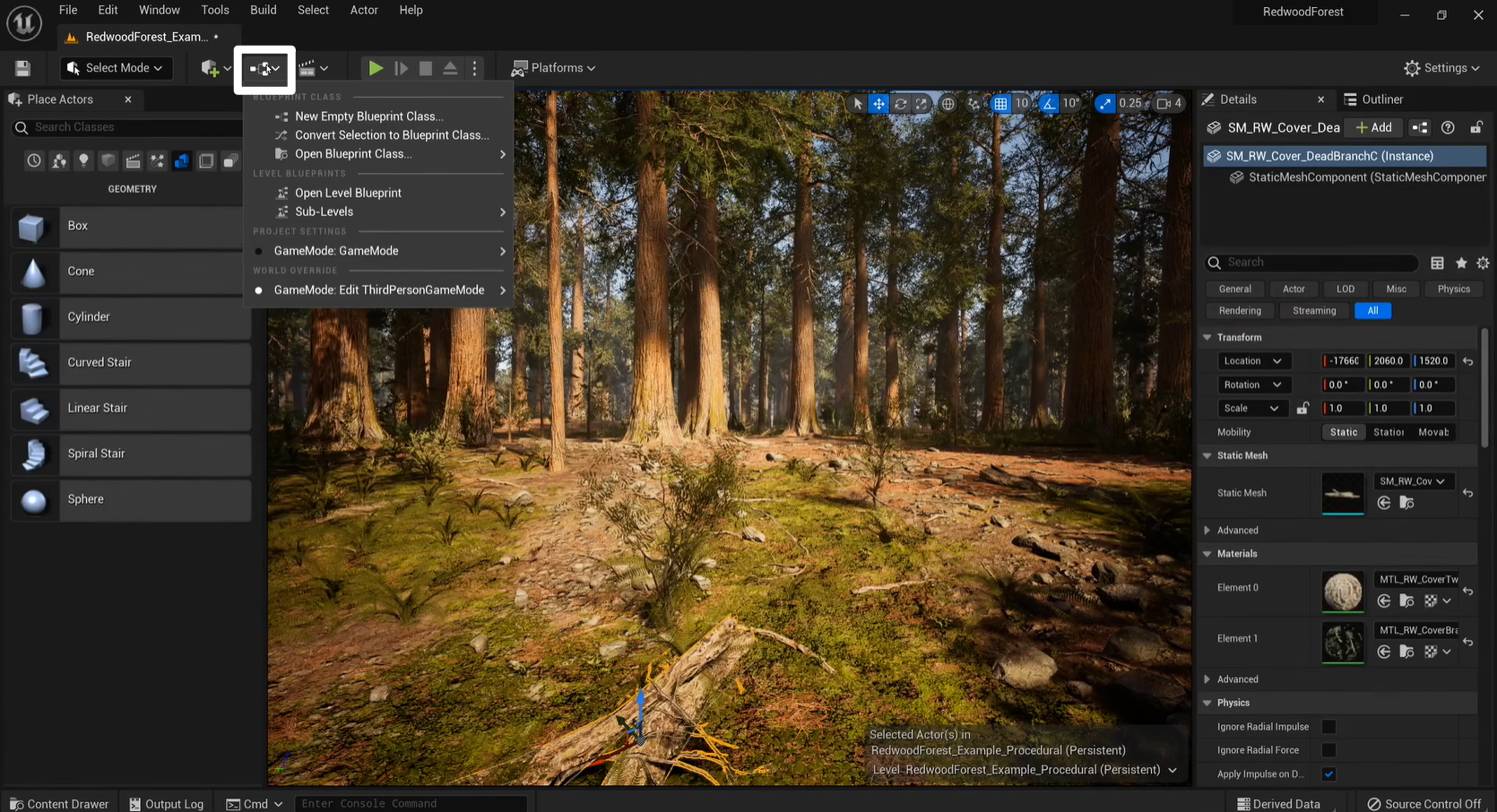This screenshot has height=812, width=1497.
Task: Collapse the Transform section
Action: point(1207,338)
